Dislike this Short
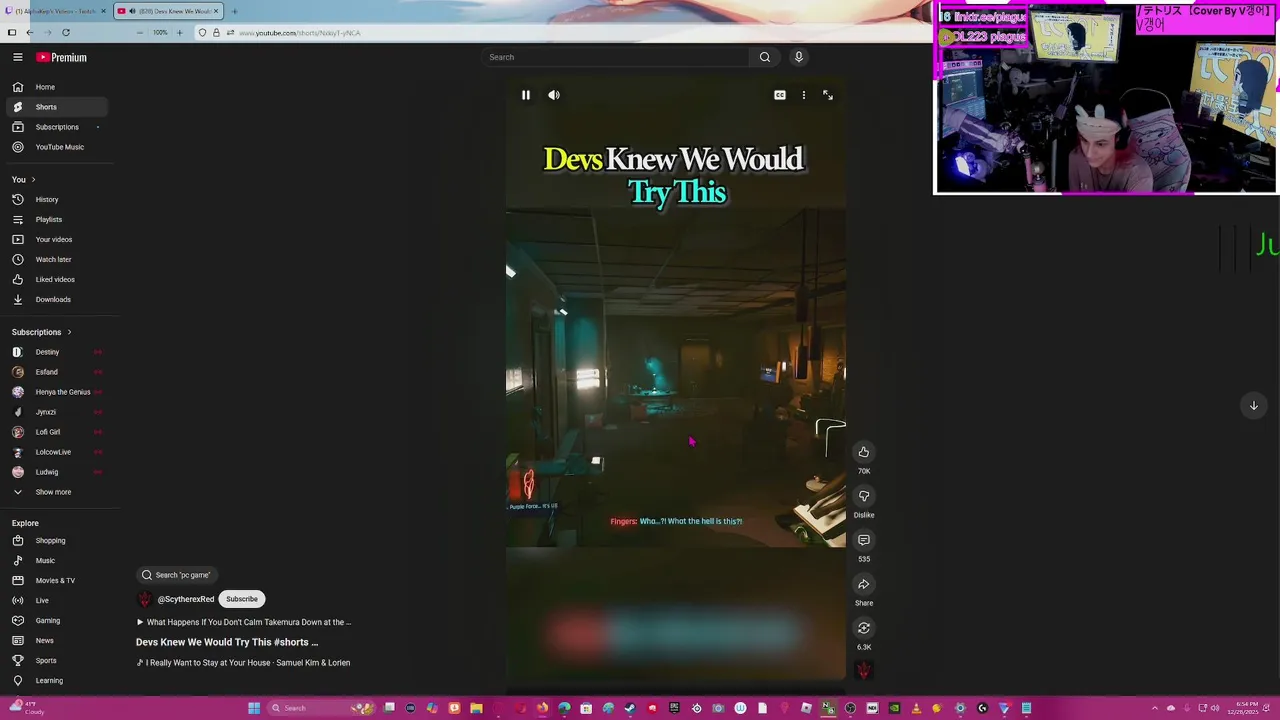Image resolution: width=1280 pixels, height=720 pixels. pyautogui.click(x=864, y=496)
